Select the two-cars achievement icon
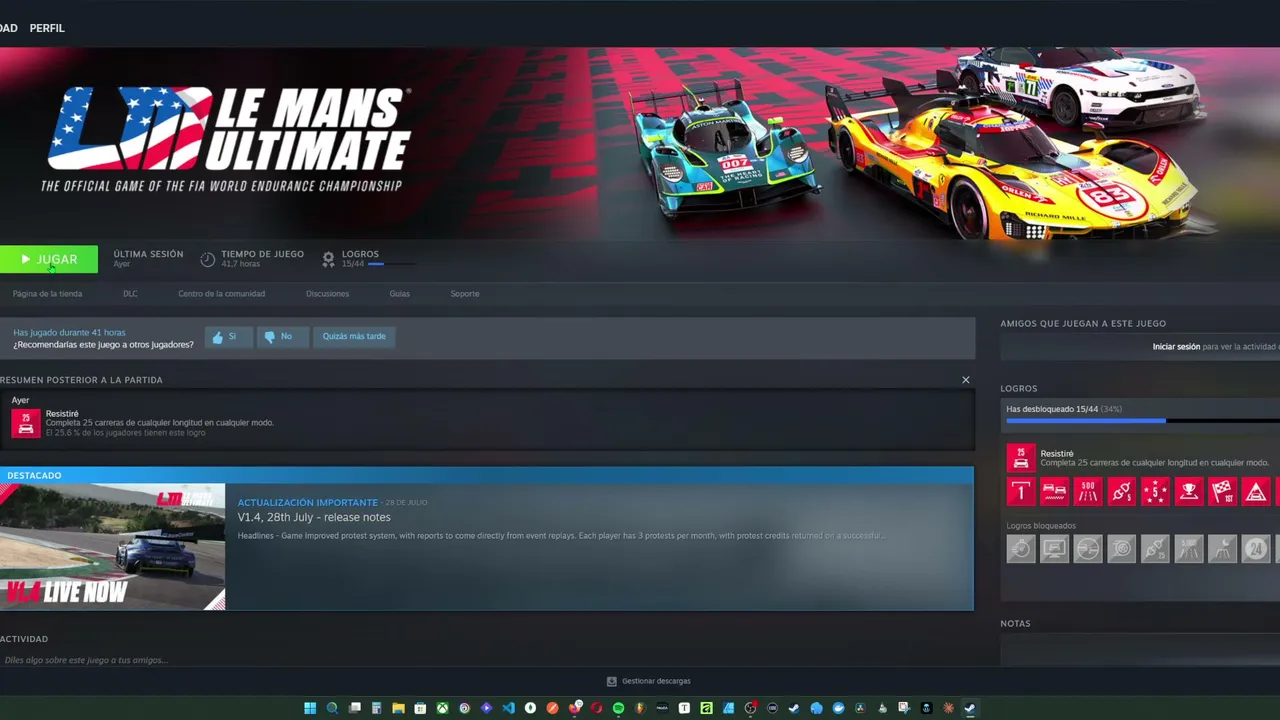The height and width of the screenshot is (720, 1280). (1054, 492)
